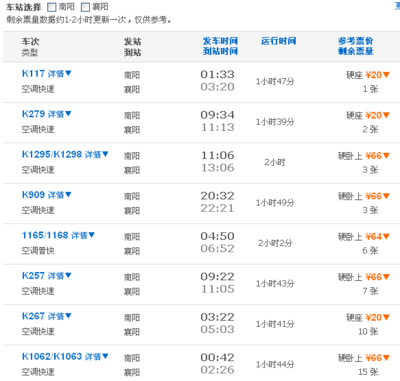Click the orange price arrow for K279
Image resolution: width=400 pixels, height=381 pixels.
(386, 115)
